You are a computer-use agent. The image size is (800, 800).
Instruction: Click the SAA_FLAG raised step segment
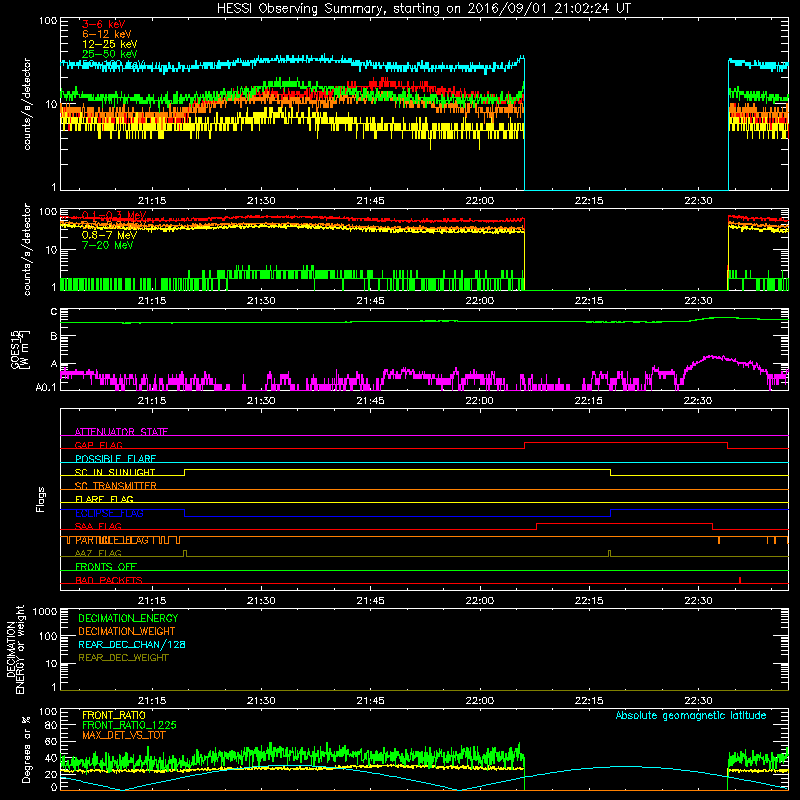pos(624,523)
